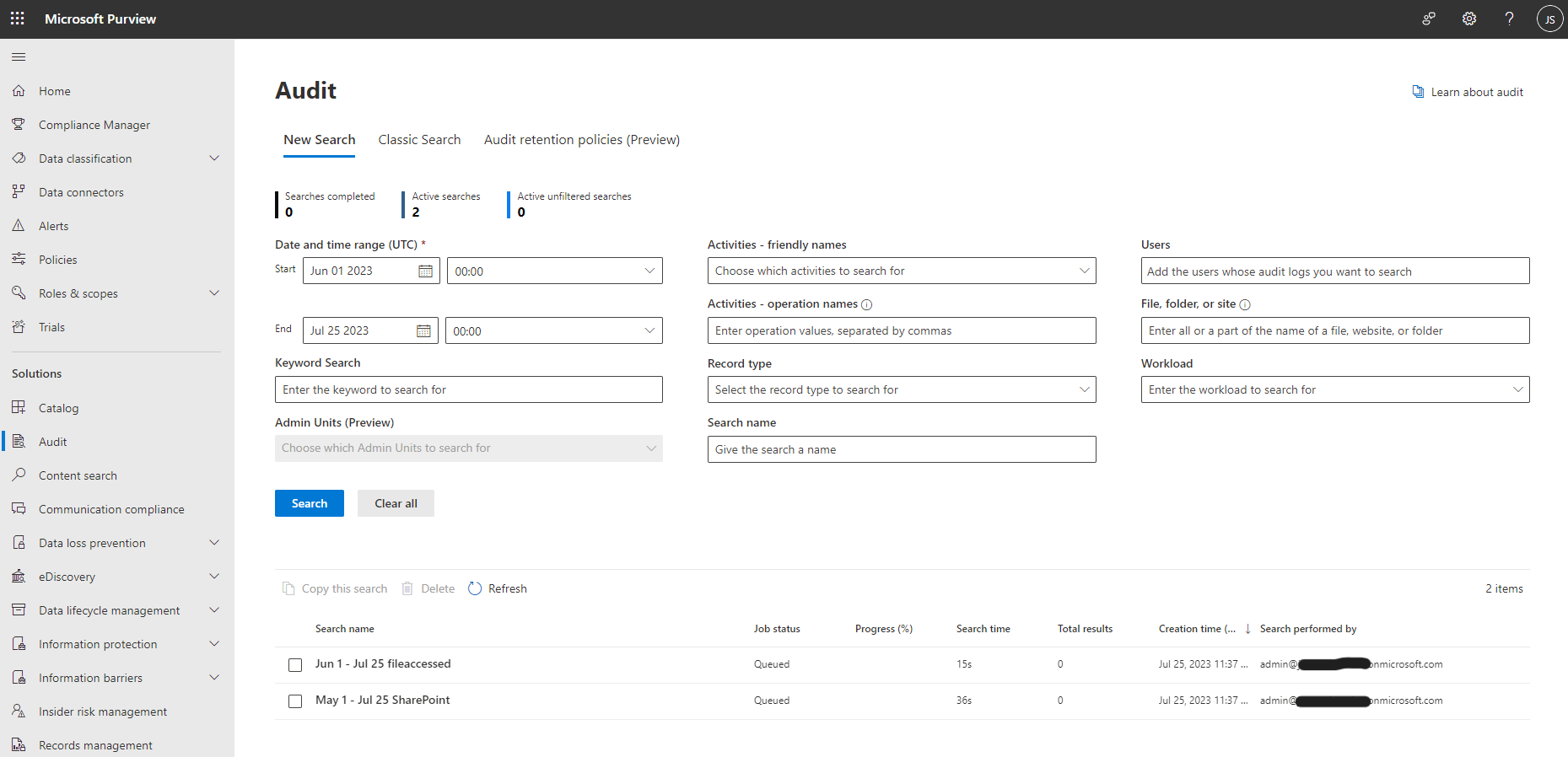
Task: Expand Information protection chevron
Action: tap(214, 643)
